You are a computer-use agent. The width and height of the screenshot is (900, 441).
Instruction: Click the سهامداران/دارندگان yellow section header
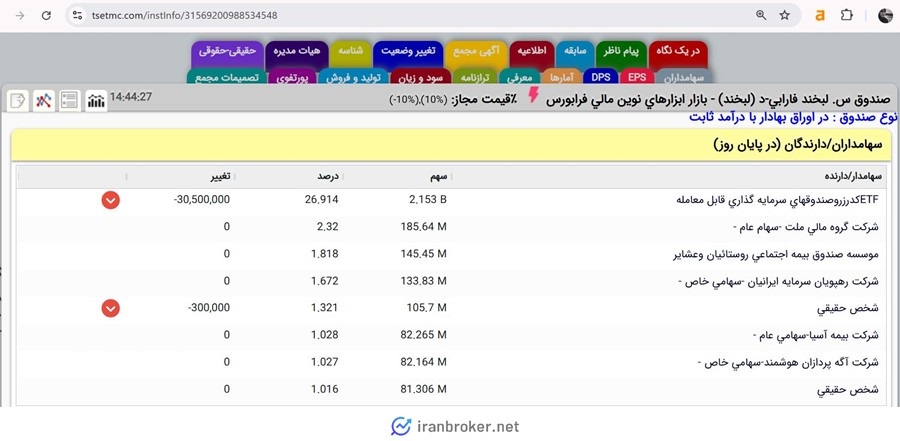[453, 145]
